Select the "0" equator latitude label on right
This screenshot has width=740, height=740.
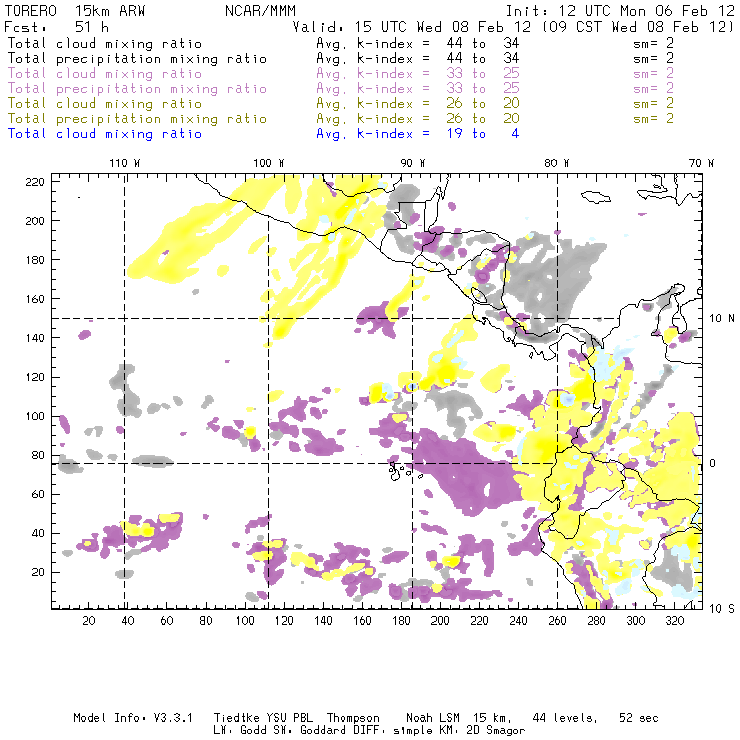click(x=713, y=463)
